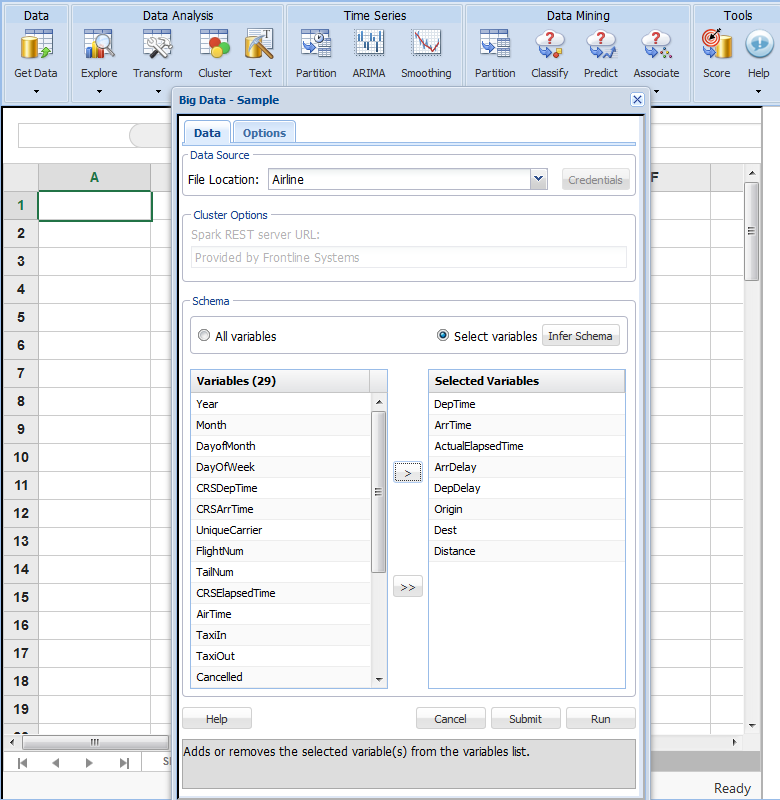Go to first sheet navigation arrow

pyautogui.click(x=22, y=763)
